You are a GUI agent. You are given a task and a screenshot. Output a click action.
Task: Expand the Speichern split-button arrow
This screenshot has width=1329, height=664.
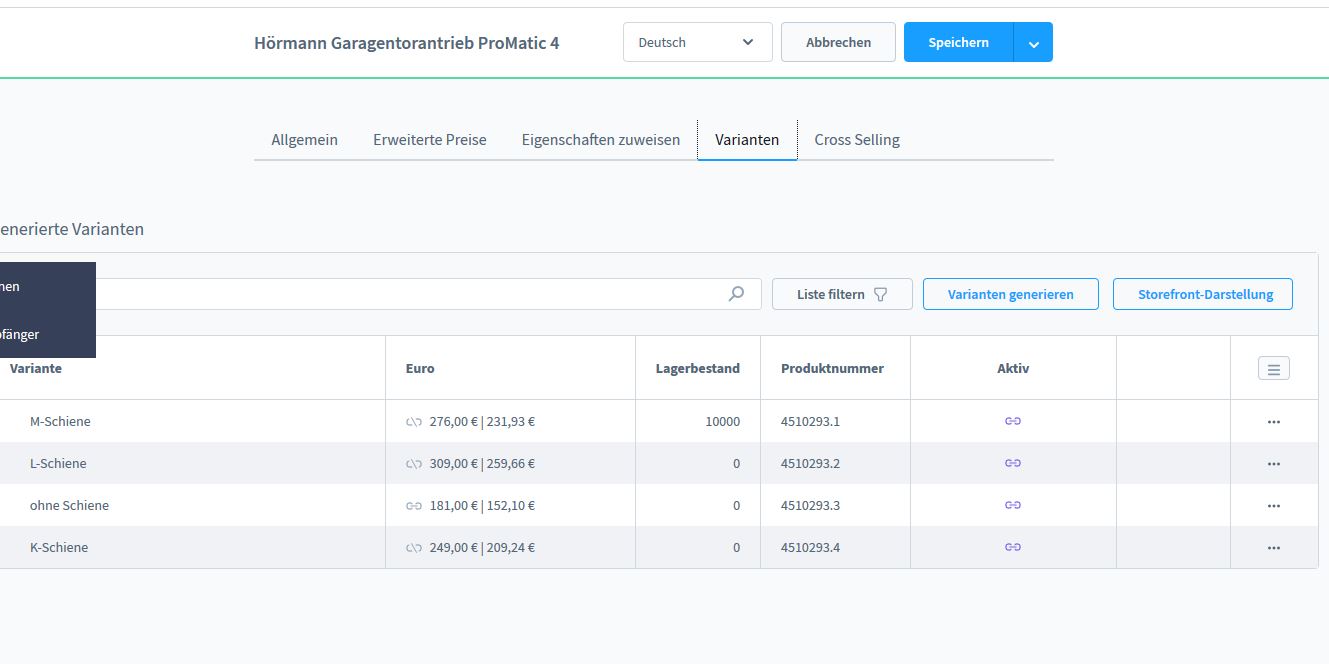coord(1034,43)
